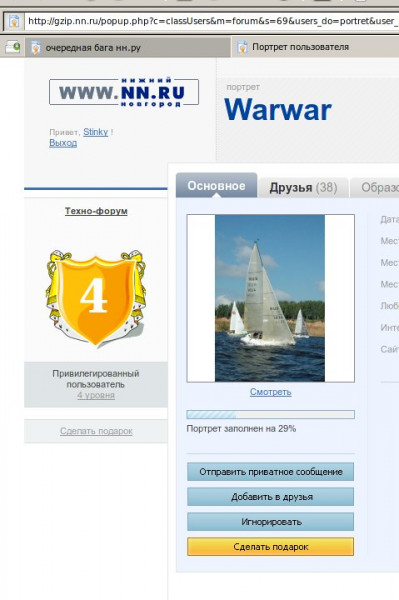Open the 'Друзья (38)' tab
The height and width of the screenshot is (600, 399).
[x=303, y=188]
